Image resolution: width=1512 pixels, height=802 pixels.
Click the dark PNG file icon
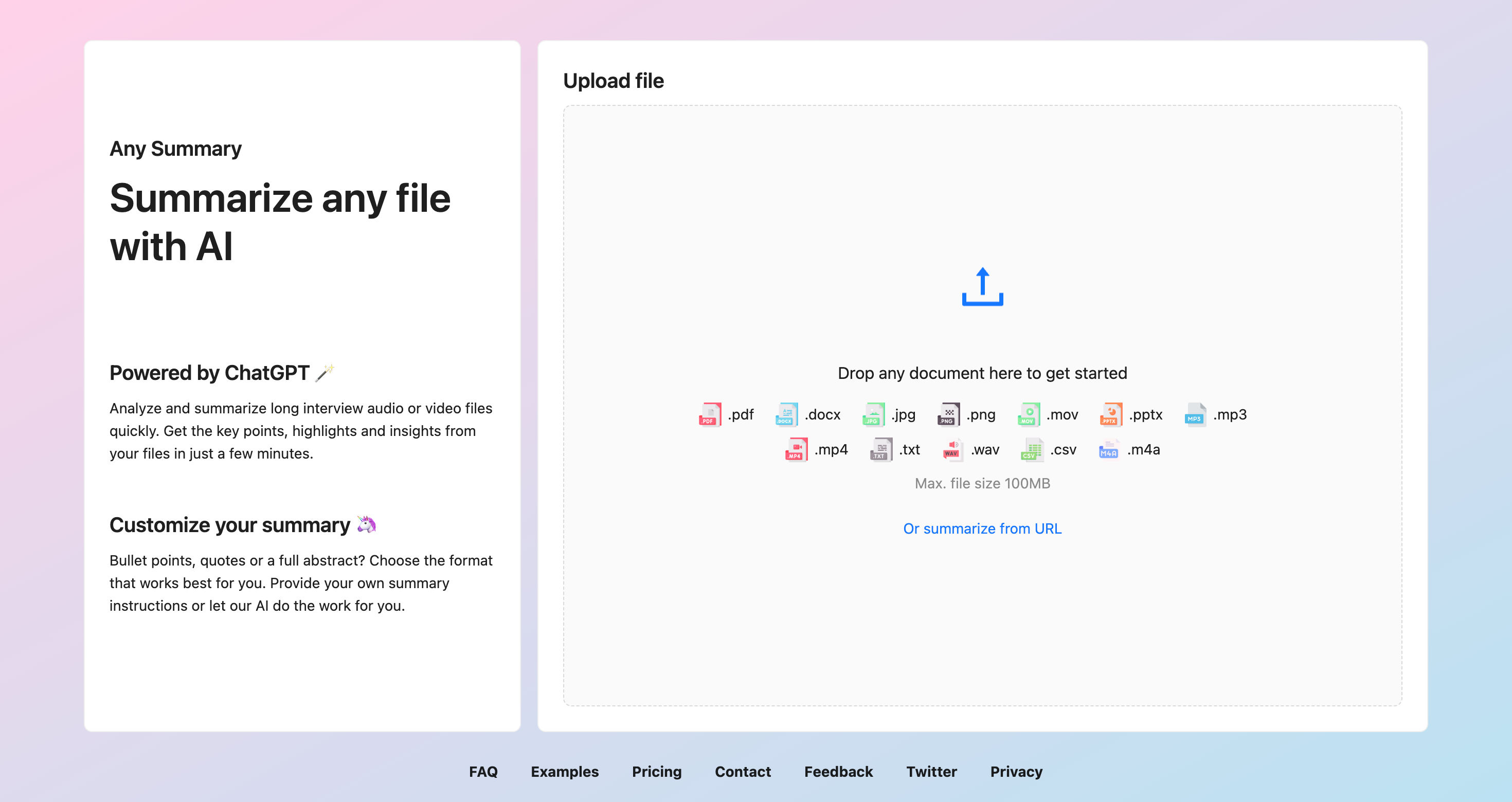click(x=948, y=414)
